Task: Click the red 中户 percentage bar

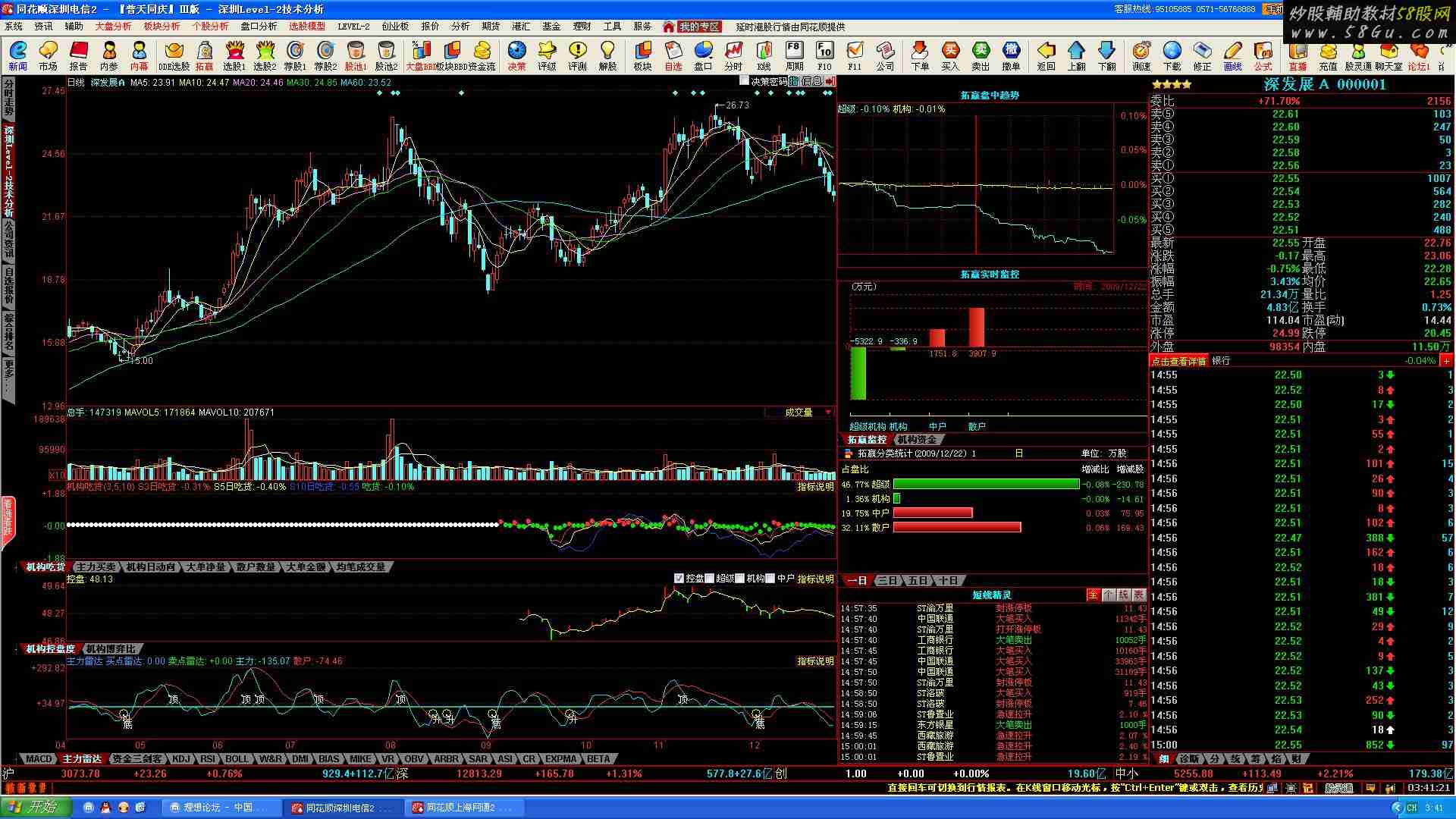Action: click(x=933, y=513)
